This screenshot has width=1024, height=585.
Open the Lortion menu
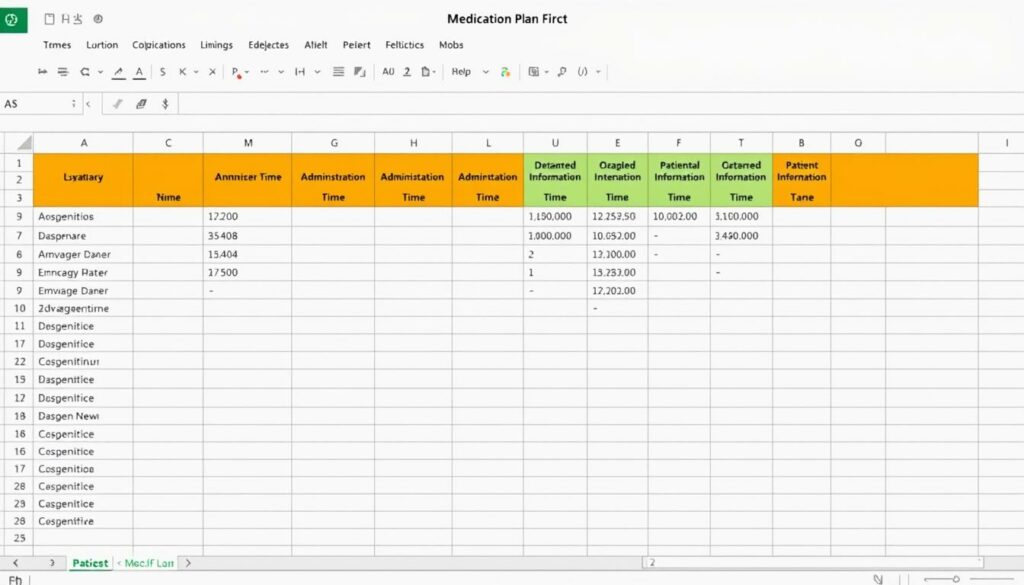pyautogui.click(x=102, y=45)
